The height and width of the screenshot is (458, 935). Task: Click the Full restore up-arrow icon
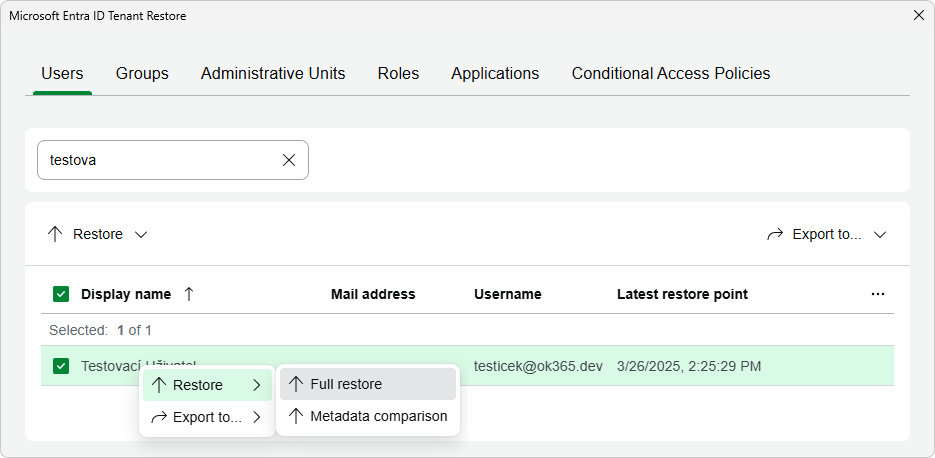coord(296,384)
